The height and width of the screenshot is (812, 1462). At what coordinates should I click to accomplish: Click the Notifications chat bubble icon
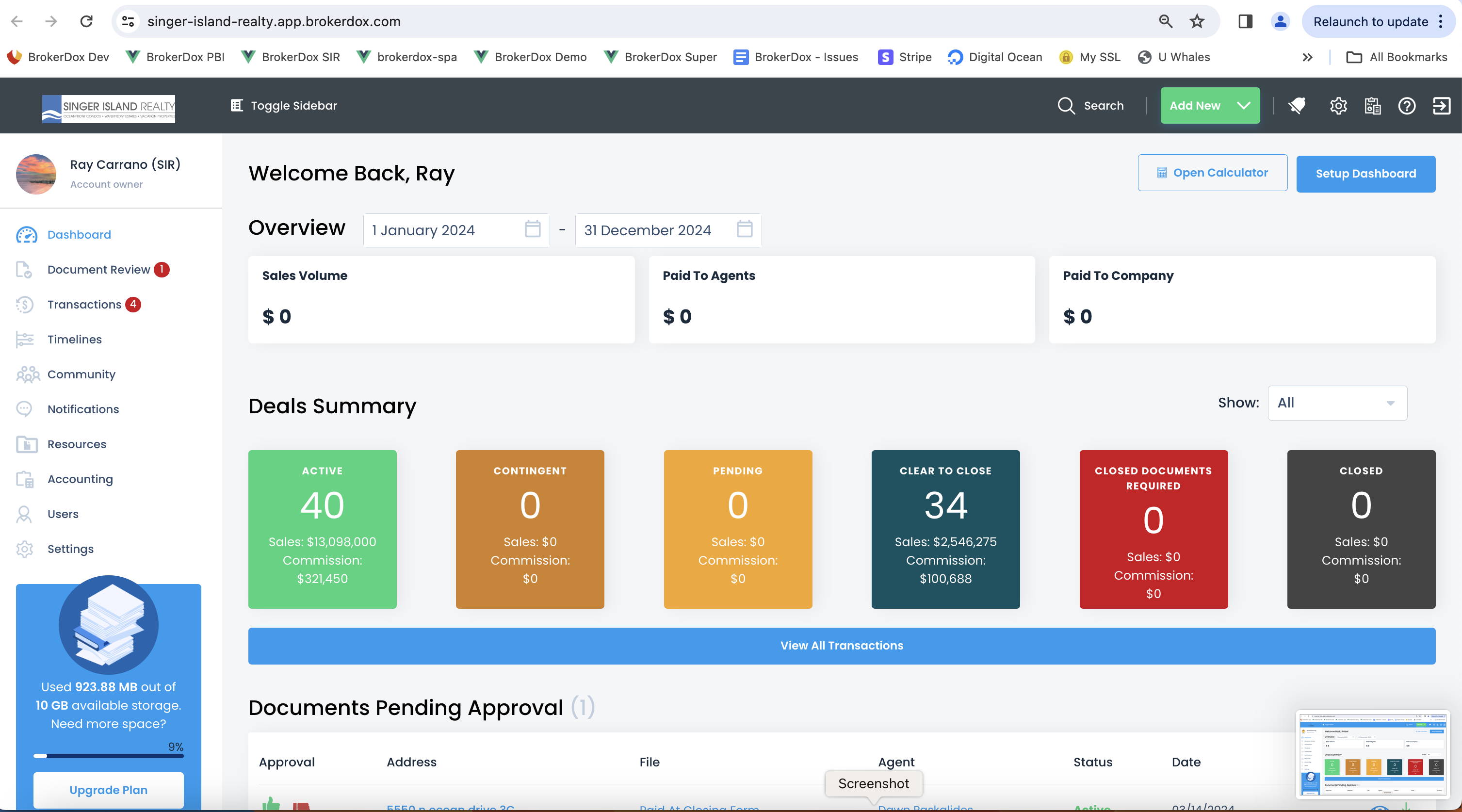24,409
